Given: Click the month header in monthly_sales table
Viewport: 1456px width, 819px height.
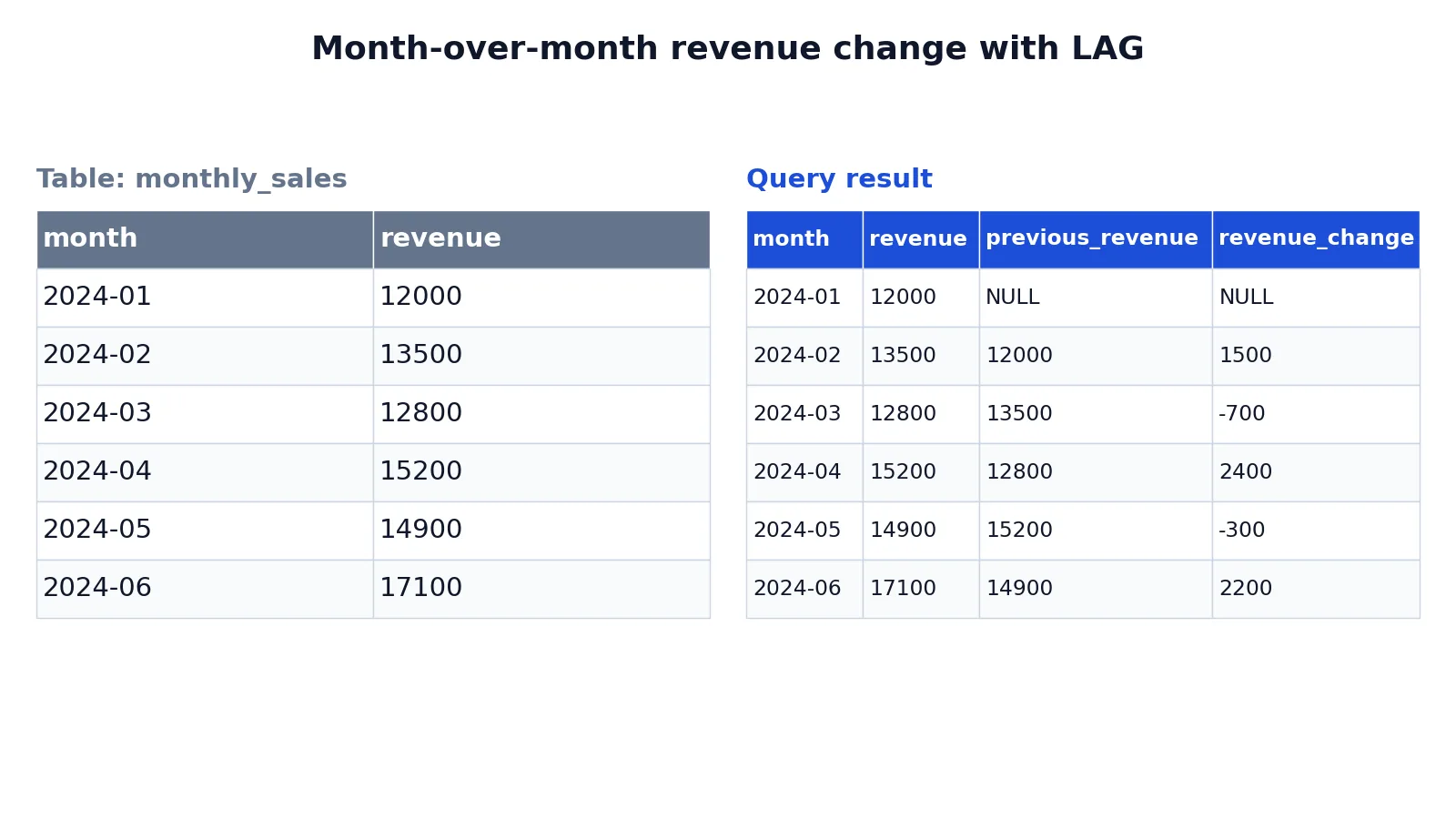Looking at the screenshot, I should [x=205, y=239].
